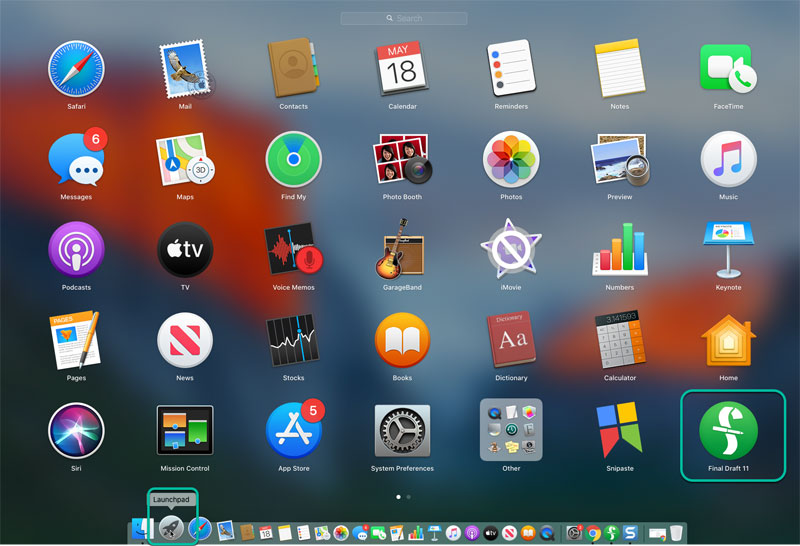Open Podcasts in Launchpad grid
The width and height of the screenshot is (800, 546).
(77, 250)
